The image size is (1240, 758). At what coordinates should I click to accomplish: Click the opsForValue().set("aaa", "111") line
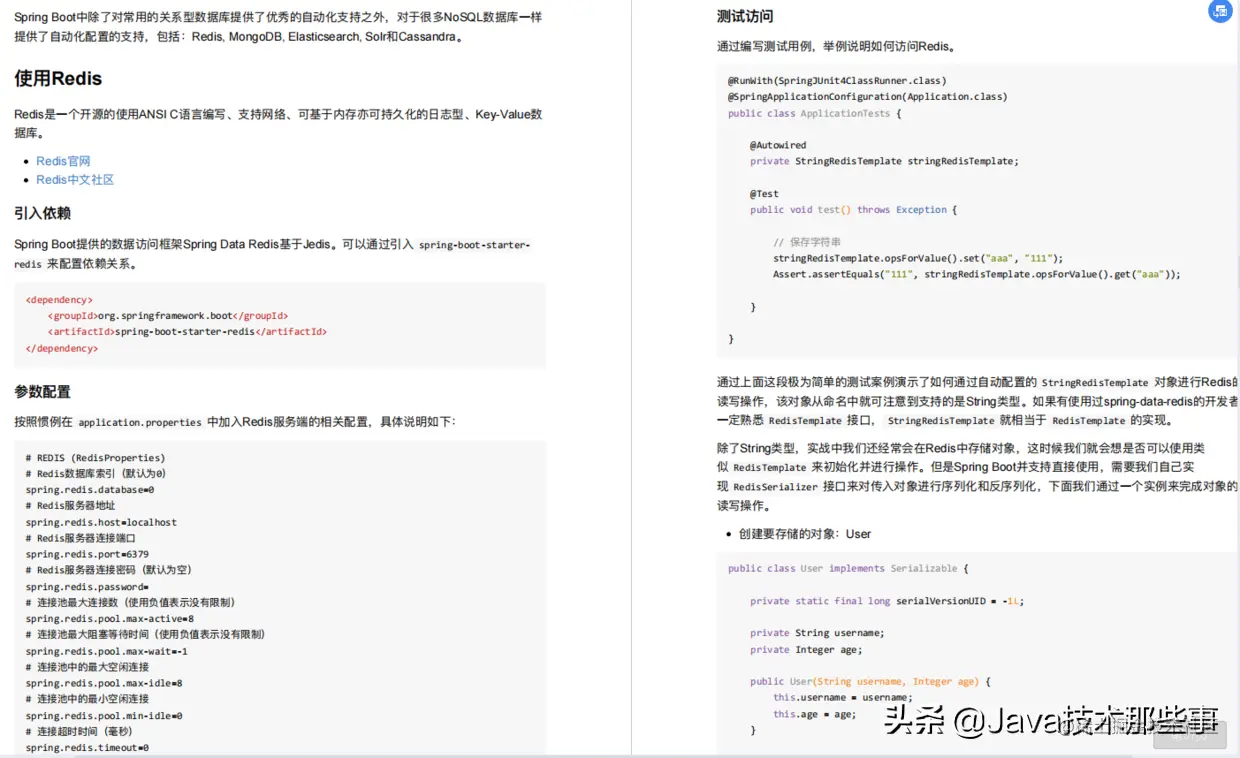918,258
